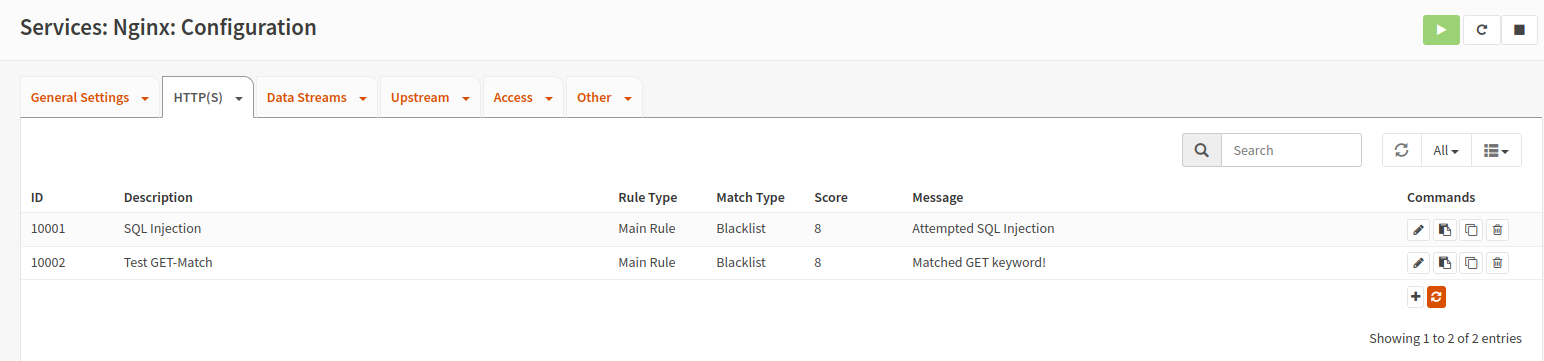Click the 'SQL Injection' description cell
The width and height of the screenshot is (1544, 361).
[x=162, y=229]
